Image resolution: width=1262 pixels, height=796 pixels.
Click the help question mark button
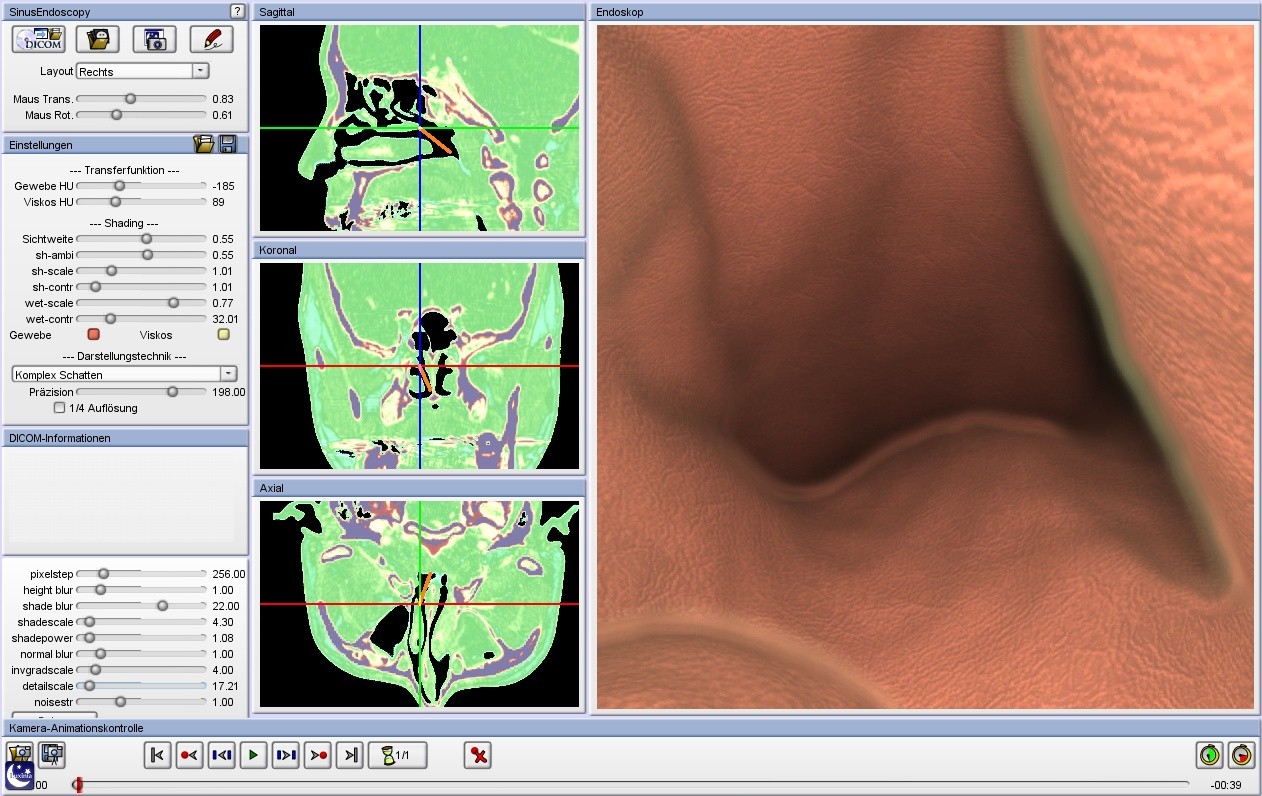click(237, 11)
